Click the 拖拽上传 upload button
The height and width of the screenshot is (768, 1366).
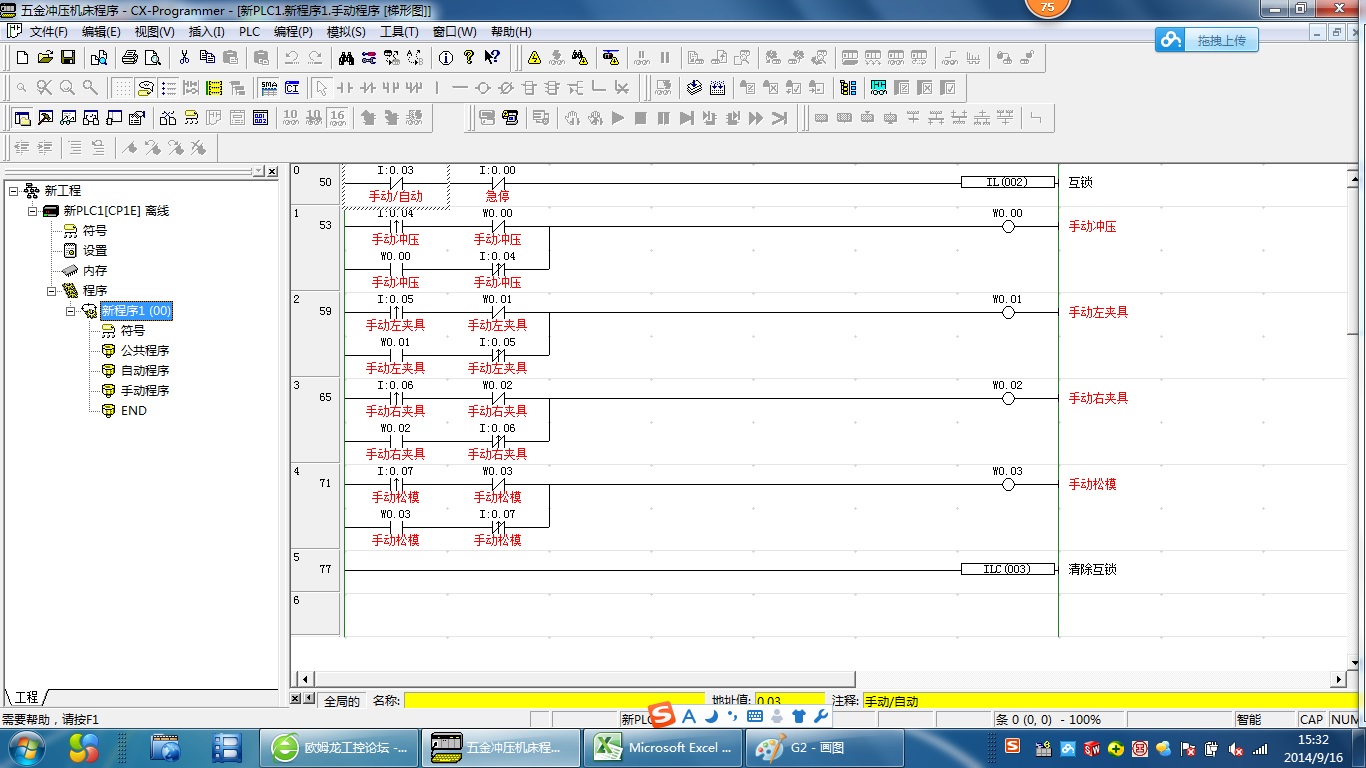point(1206,40)
